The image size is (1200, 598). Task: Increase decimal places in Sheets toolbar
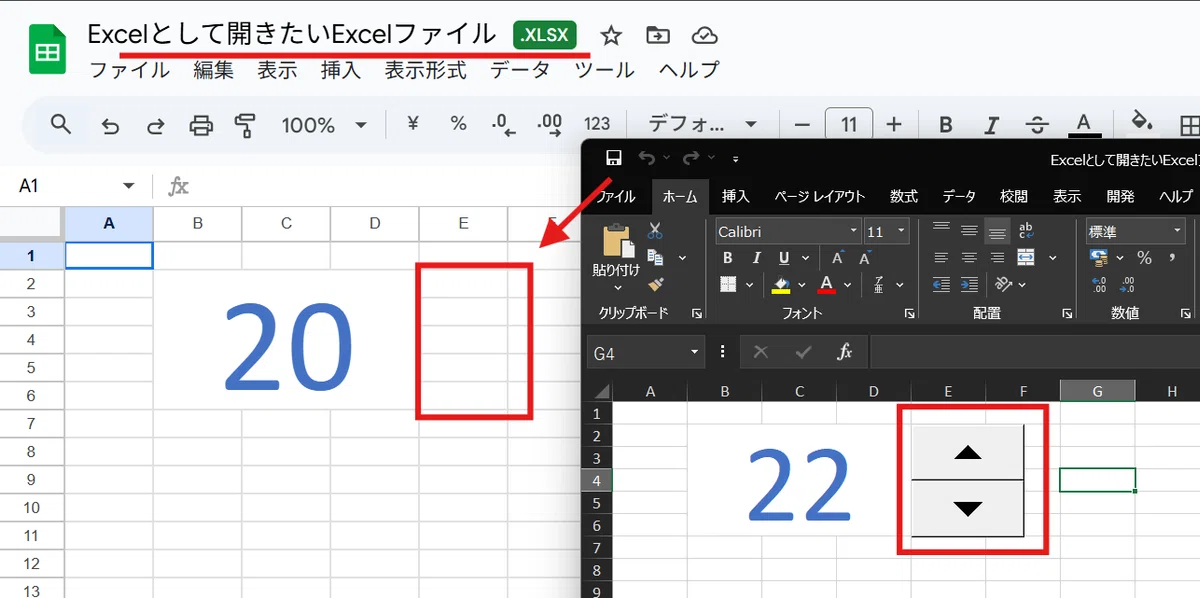tap(550, 124)
